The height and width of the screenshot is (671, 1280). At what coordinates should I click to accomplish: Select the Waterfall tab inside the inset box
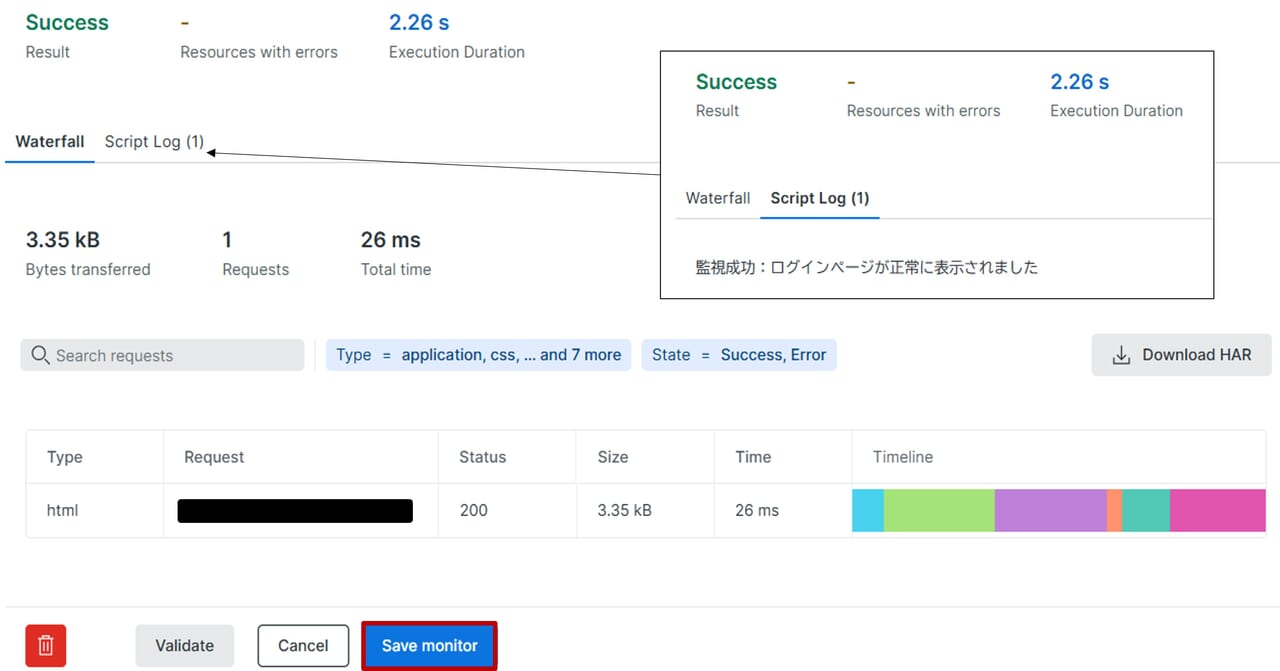coord(717,198)
